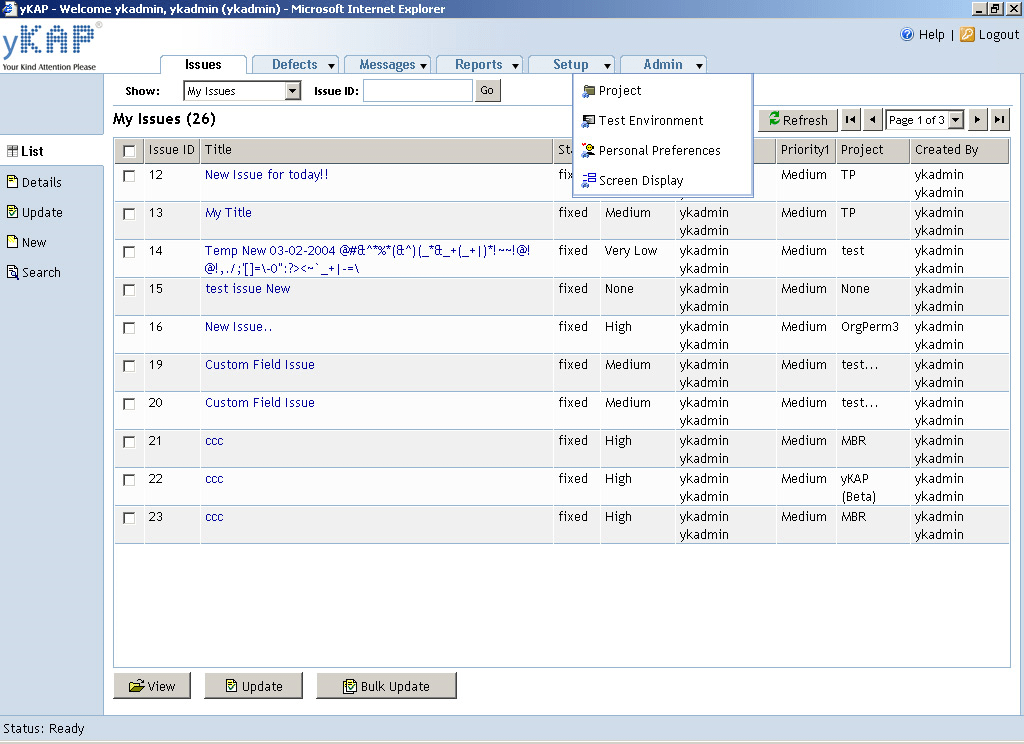This screenshot has height=744, width=1024.
Task: Click the Search magnifier icon in sidebar
Action: click(12, 272)
